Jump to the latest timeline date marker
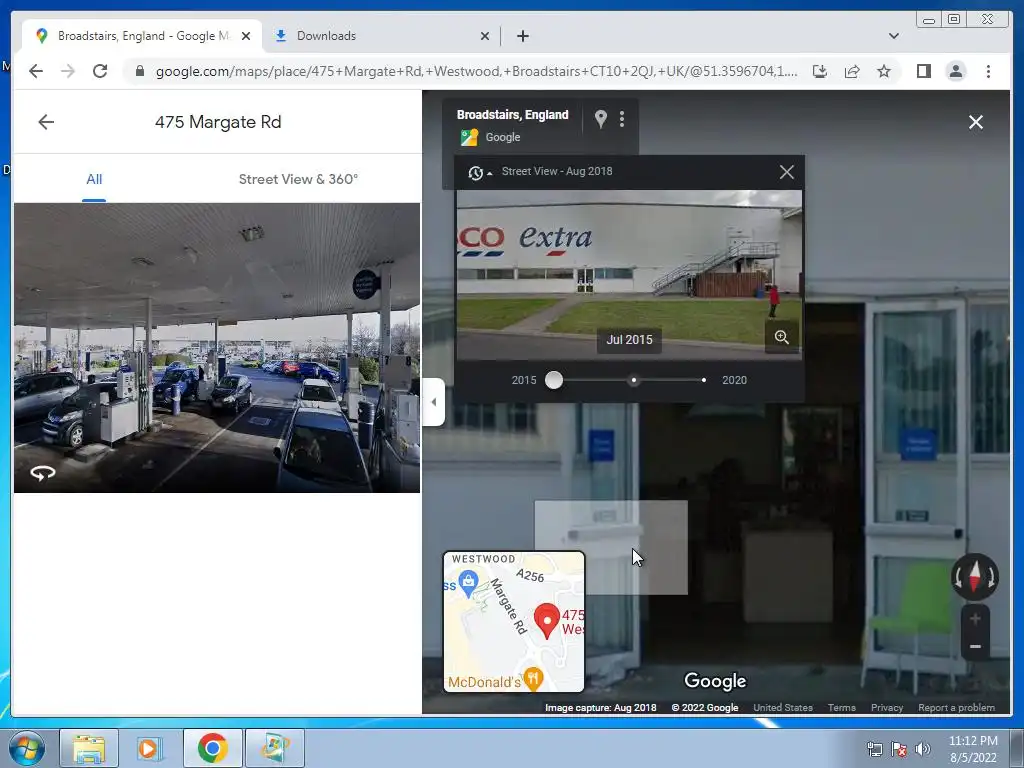Viewport: 1024px width, 768px height. (x=703, y=380)
